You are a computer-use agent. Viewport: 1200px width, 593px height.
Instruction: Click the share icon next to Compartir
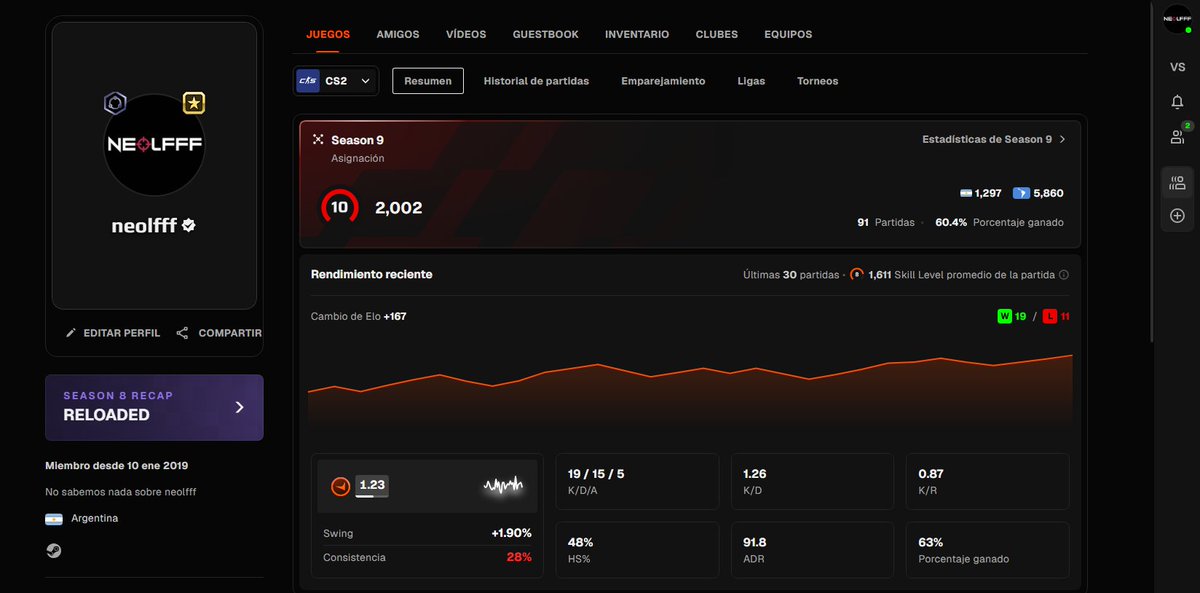click(x=182, y=333)
